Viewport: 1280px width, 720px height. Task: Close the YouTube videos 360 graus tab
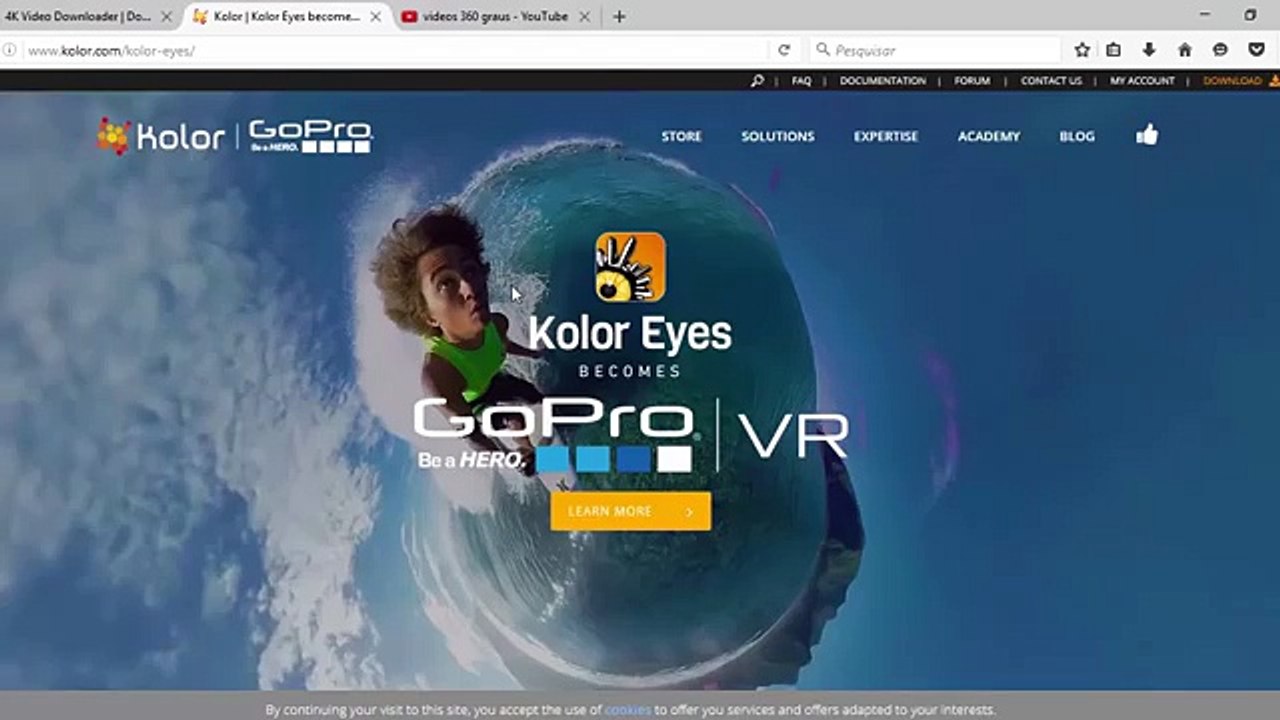[x=584, y=17]
